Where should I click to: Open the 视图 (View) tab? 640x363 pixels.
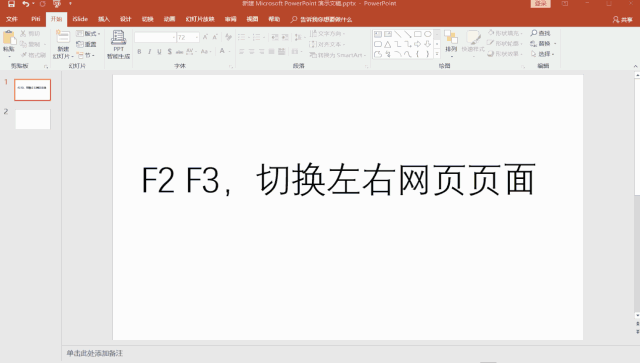pos(252,19)
